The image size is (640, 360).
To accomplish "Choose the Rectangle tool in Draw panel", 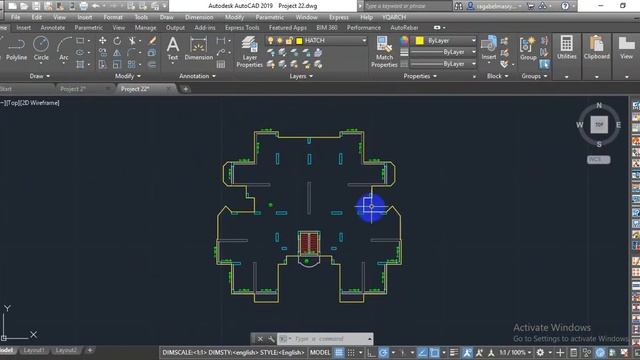I will 80,41.
